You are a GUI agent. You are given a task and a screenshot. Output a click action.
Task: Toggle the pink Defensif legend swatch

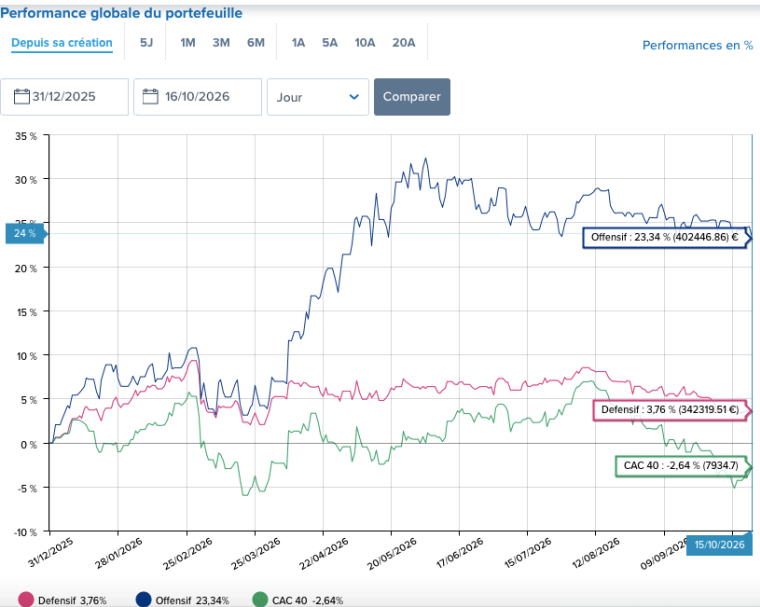coord(26,600)
